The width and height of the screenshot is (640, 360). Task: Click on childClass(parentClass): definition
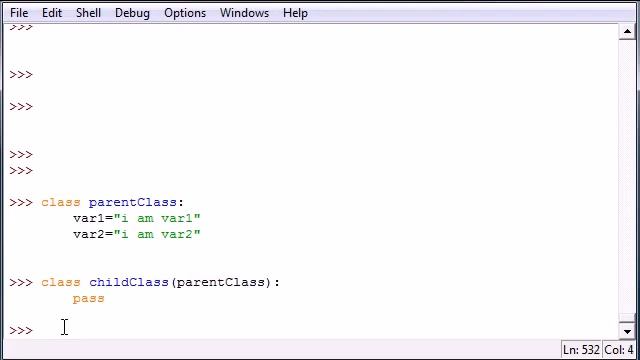point(184,282)
